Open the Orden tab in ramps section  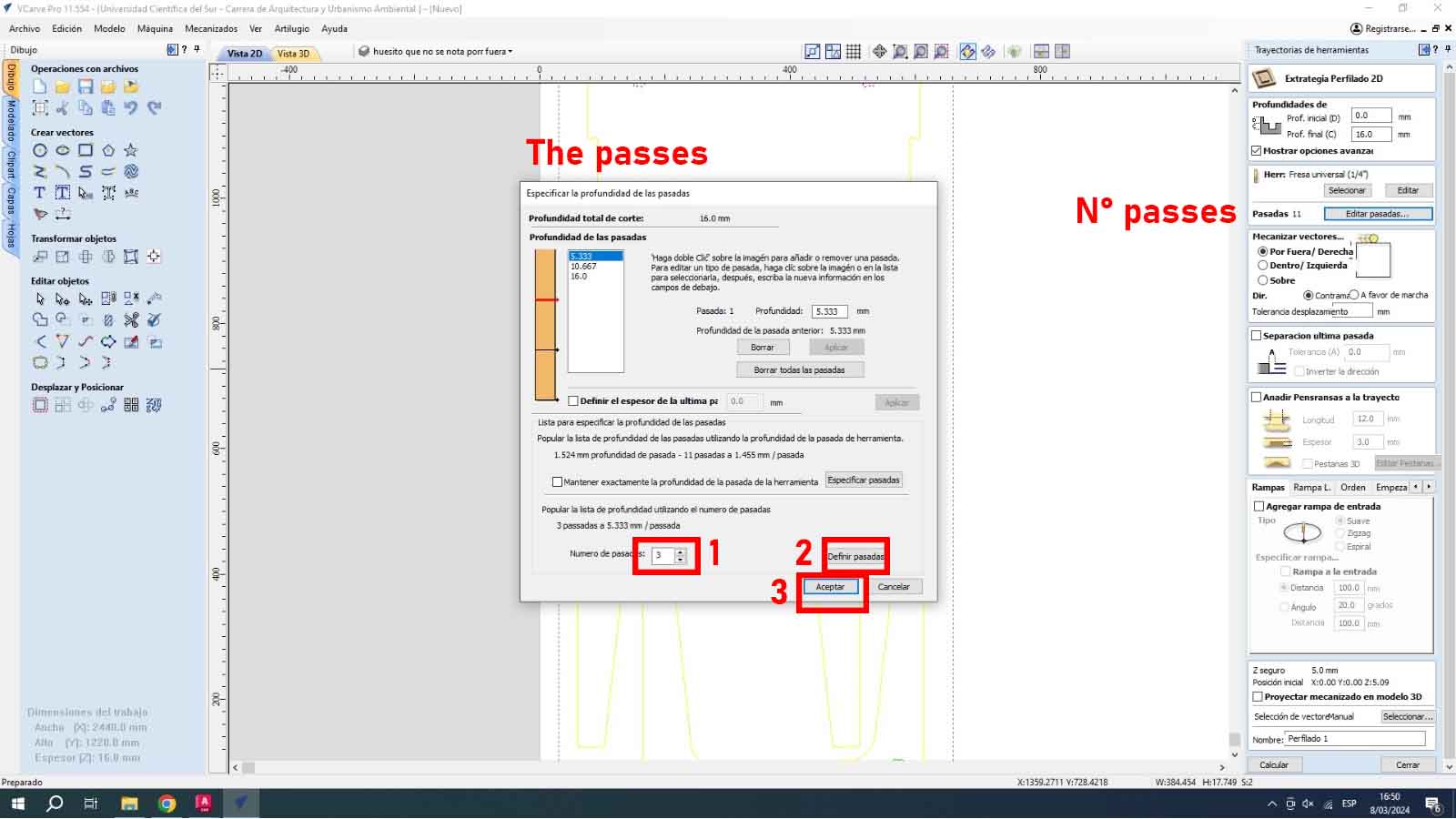(1352, 488)
